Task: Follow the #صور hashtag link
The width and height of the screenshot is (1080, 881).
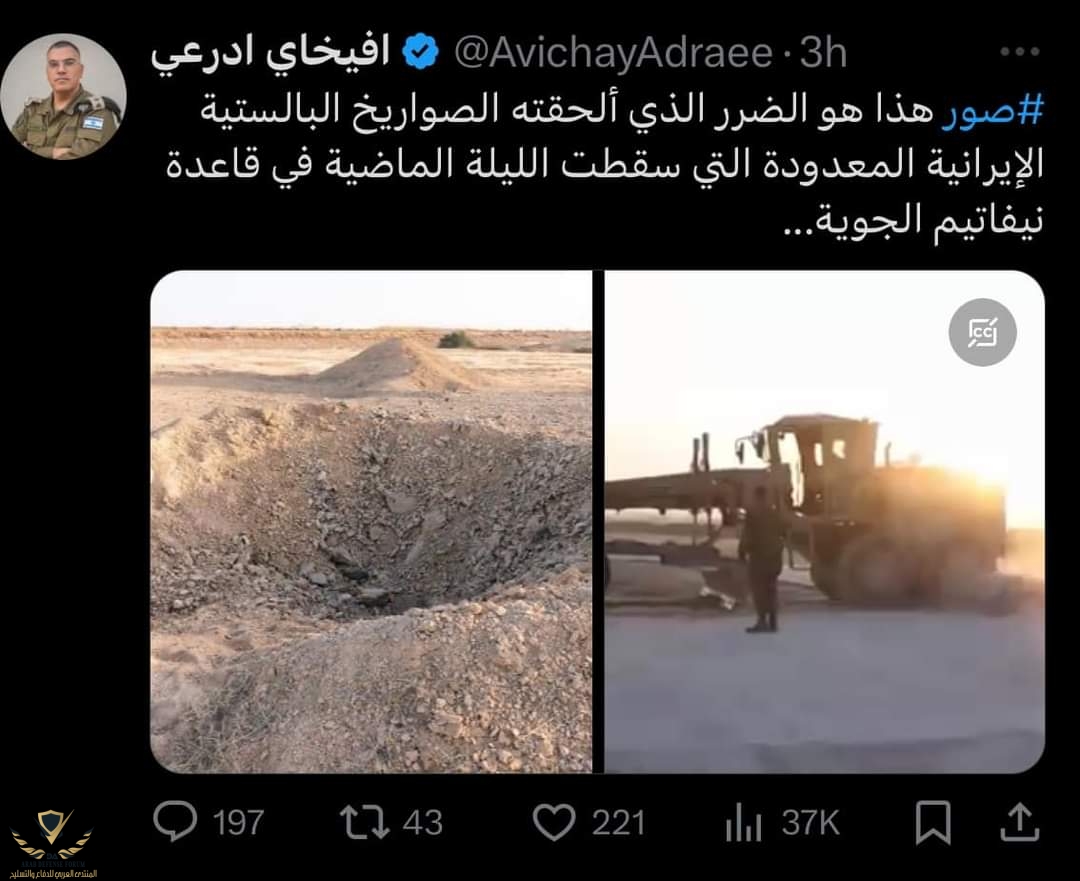Action: click(992, 110)
